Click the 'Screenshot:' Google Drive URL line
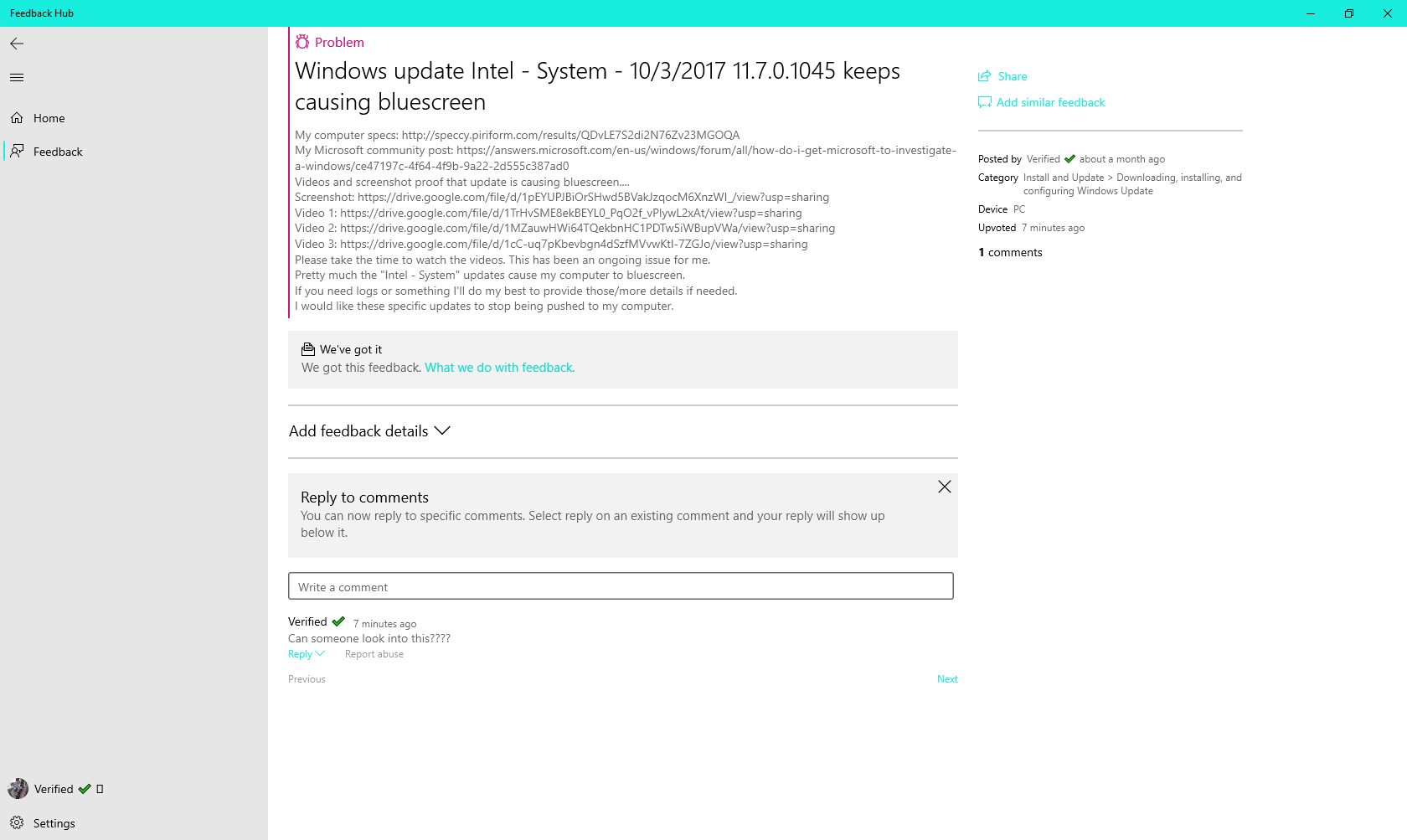This screenshot has height=840, width=1407. click(x=562, y=198)
